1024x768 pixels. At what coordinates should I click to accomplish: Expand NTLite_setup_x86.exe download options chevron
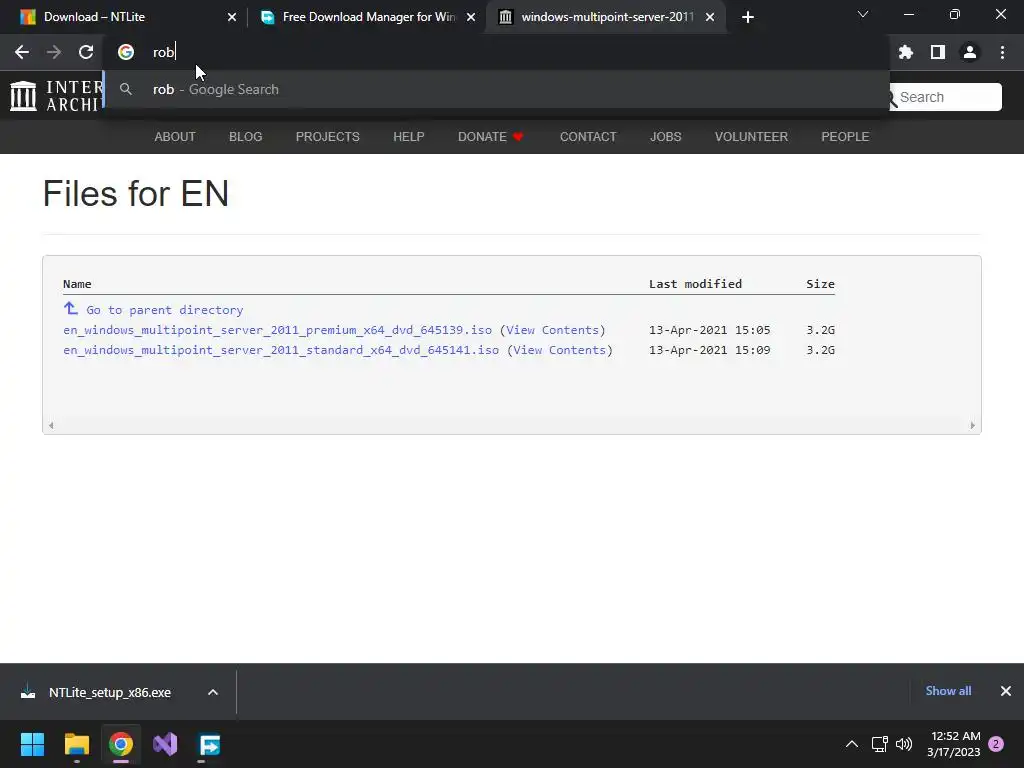coord(213,692)
